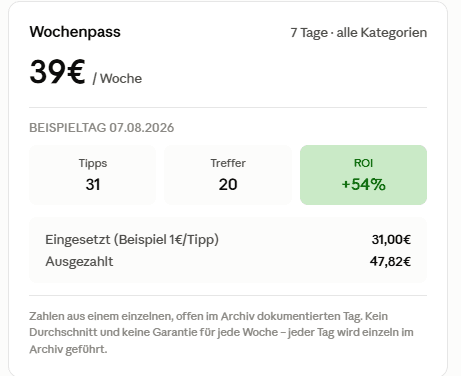Click the 31,00€ staked amount

coord(391,239)
